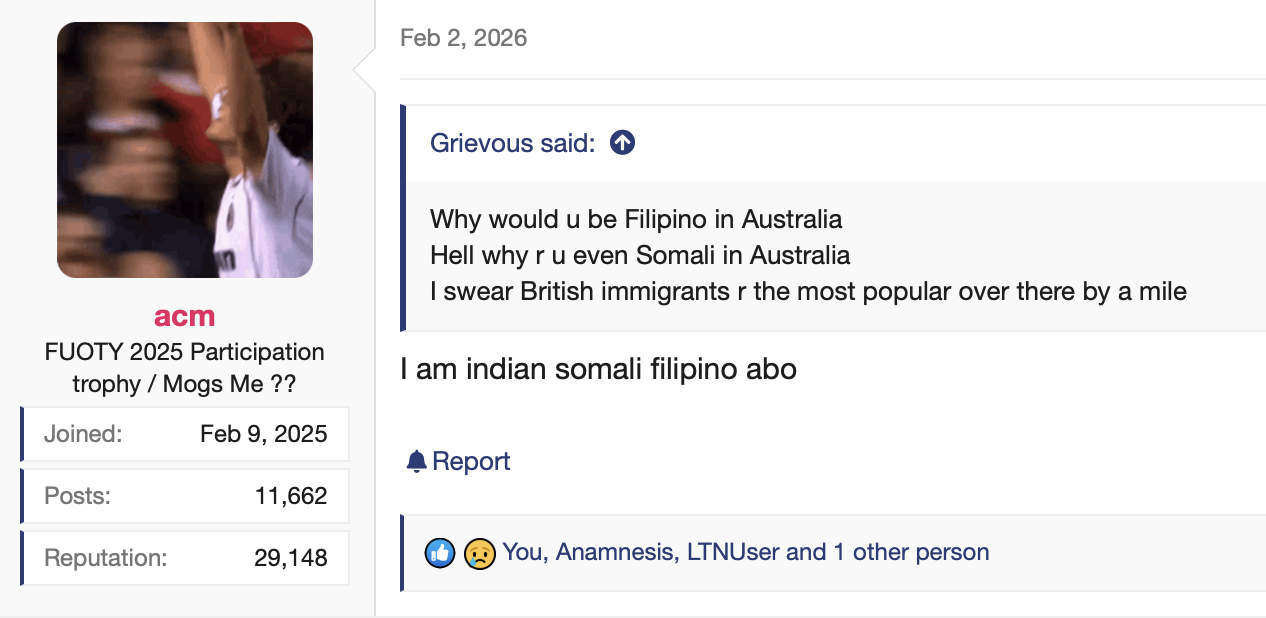The height and width of the screenshot is (618, 1266).
Task: Expand the quote starting "Why would u be Filipino"
Action: click(x=636, y=219)
